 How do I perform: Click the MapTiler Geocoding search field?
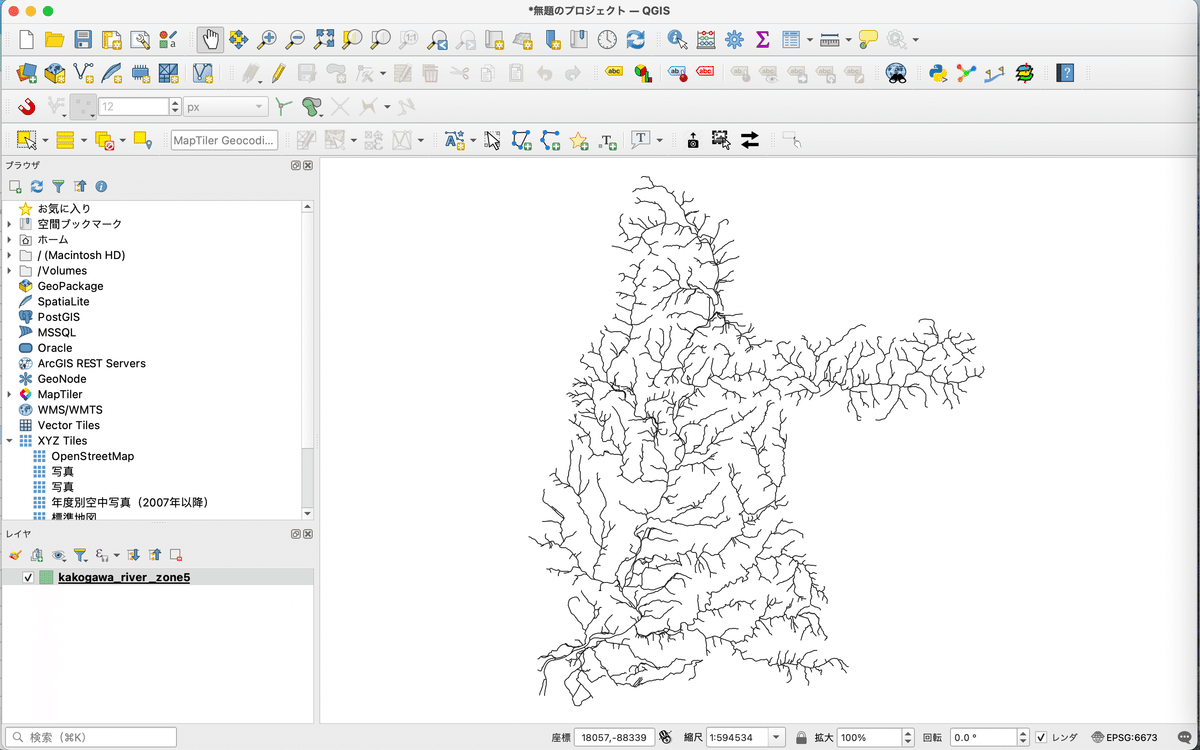(x=224, y=140)
